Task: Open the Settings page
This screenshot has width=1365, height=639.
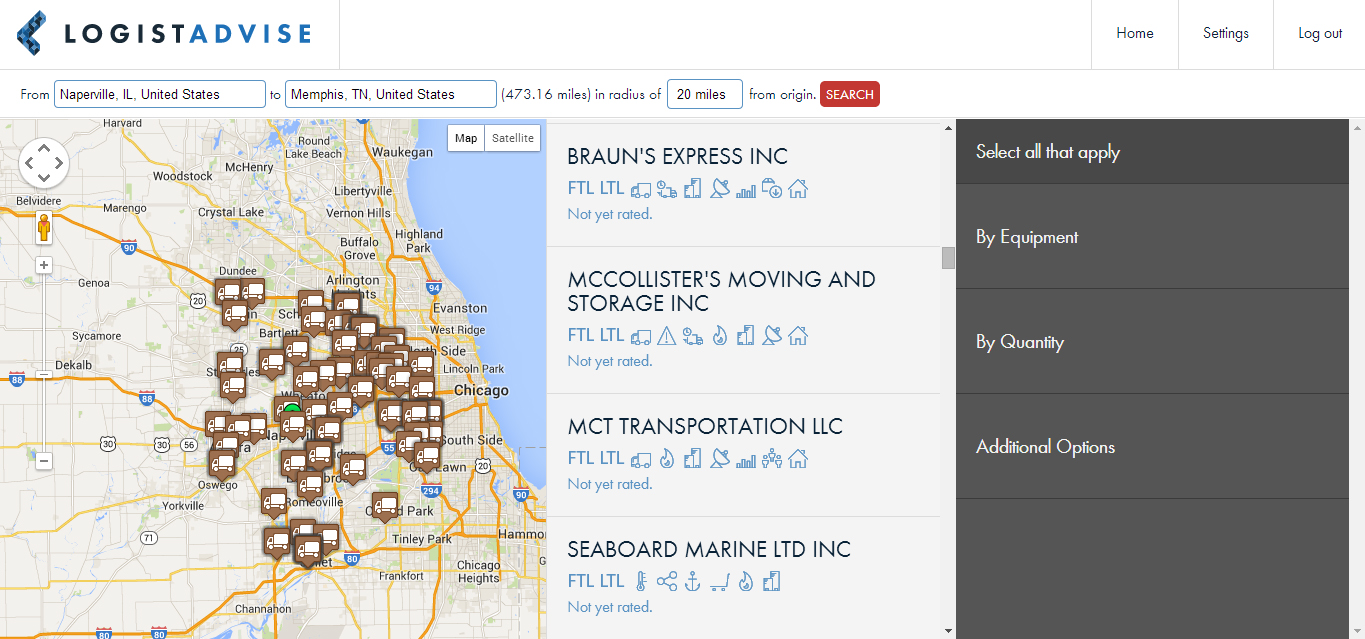Action: [1225, 34]
